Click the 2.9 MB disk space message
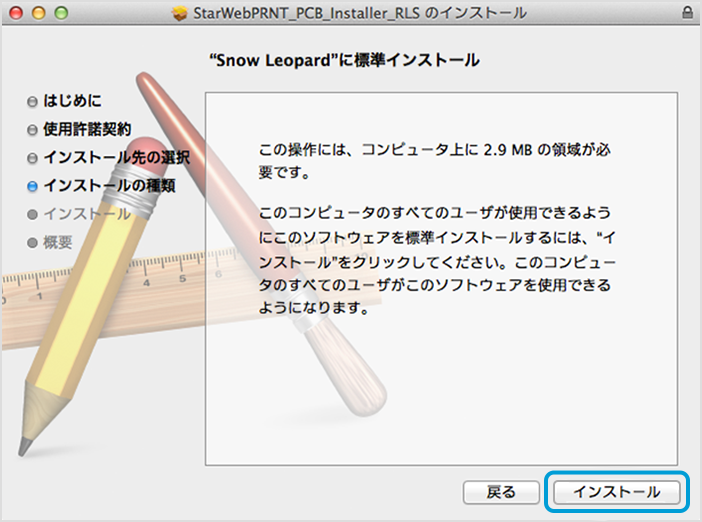 click(434, 160)
